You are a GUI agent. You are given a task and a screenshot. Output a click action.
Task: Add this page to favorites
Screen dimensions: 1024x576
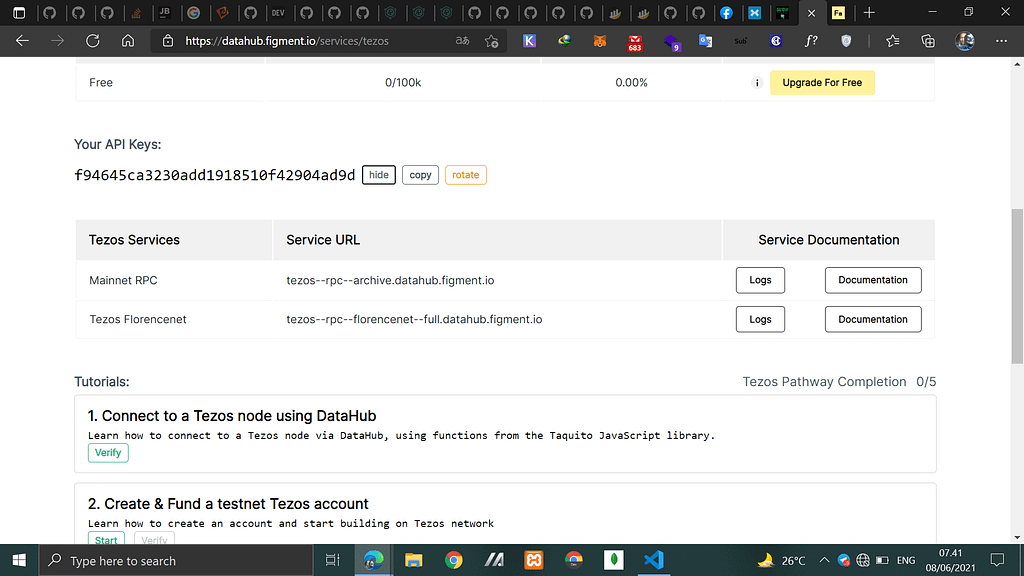tap(492, 40)
